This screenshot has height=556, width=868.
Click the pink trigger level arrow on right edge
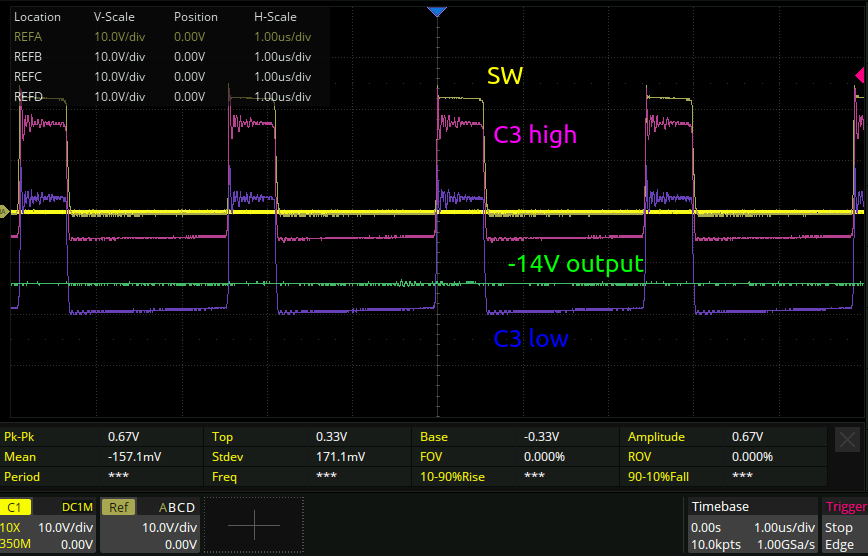tap(860, 76)
